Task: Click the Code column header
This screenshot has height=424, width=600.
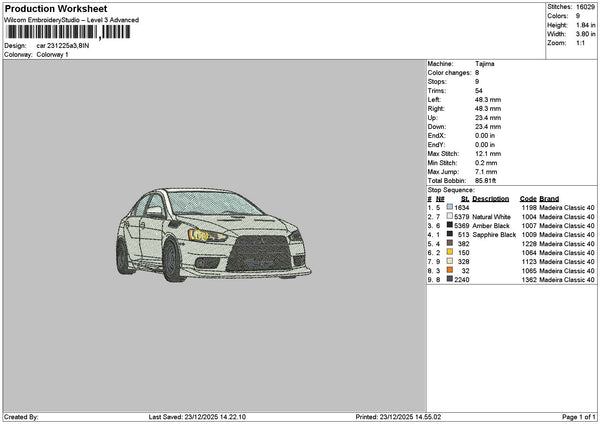Action: coord(528,198)
